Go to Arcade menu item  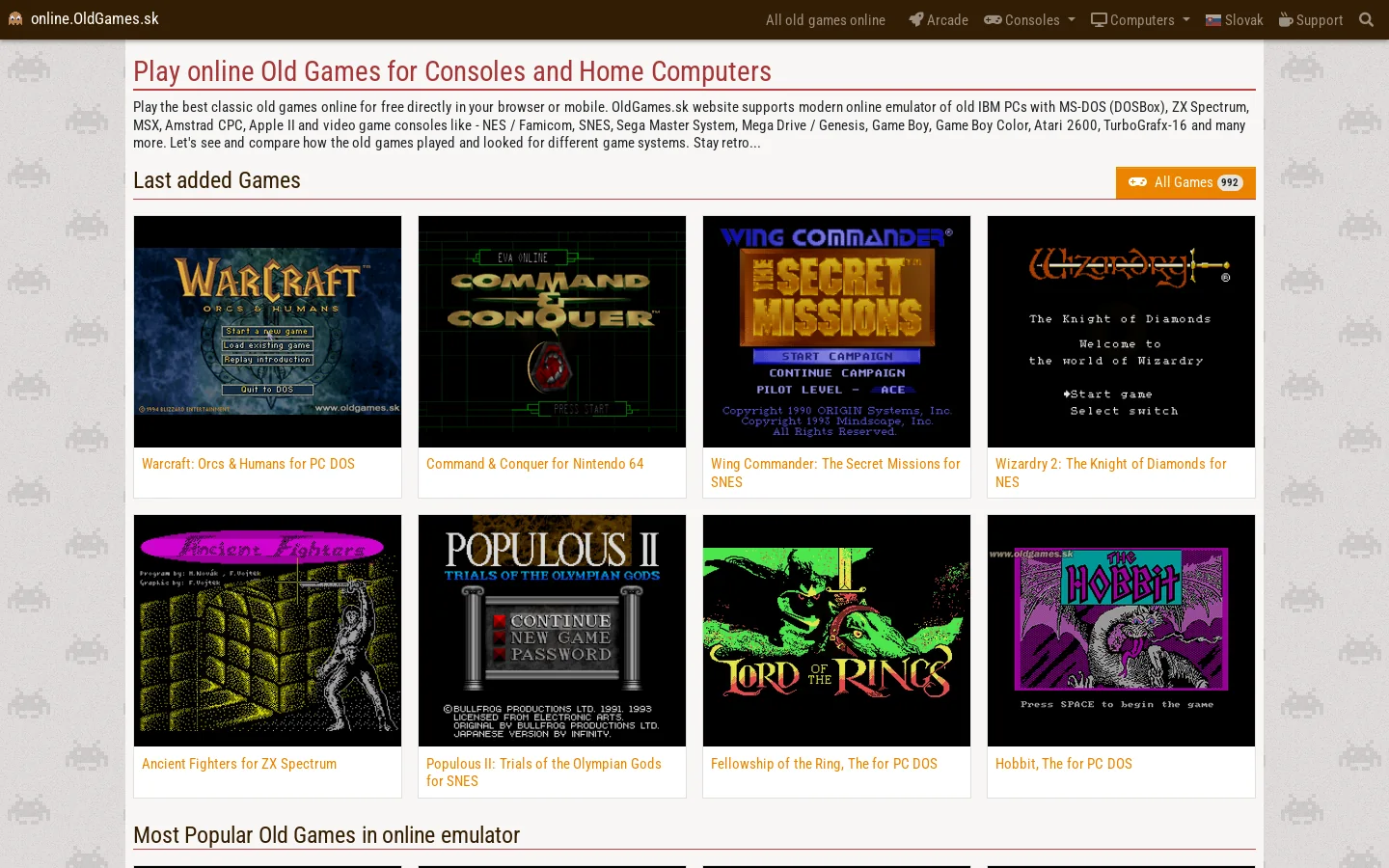click(939, 19)
